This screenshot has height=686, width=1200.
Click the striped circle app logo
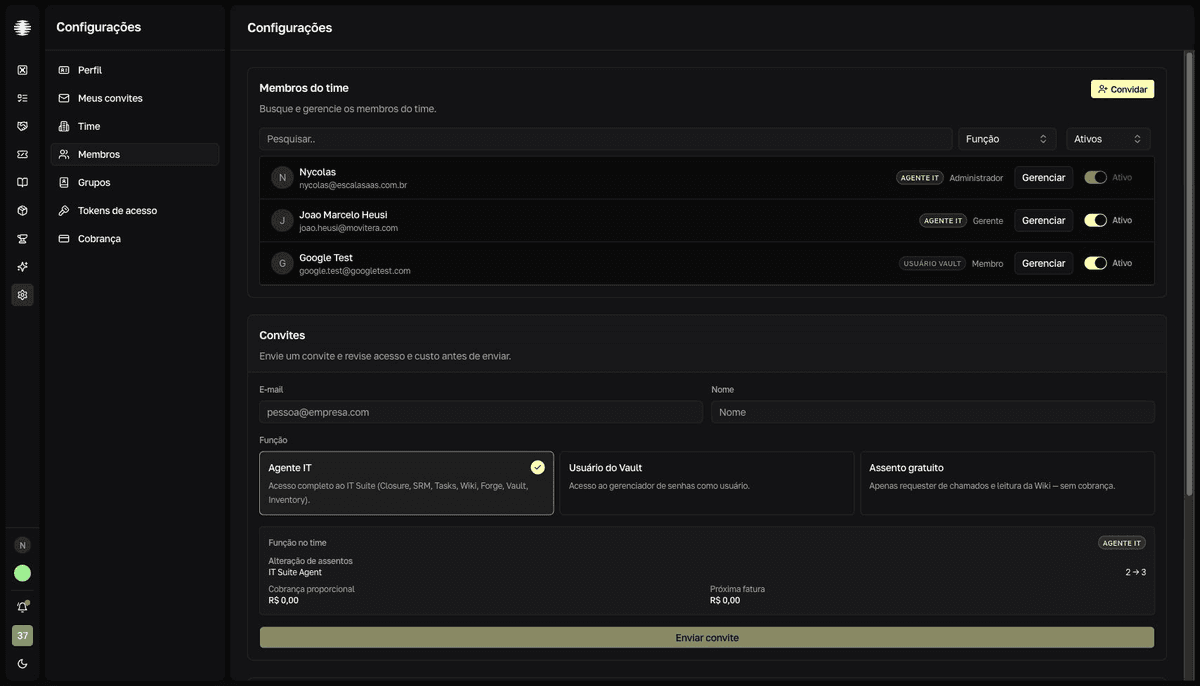[x=22, y=28]
